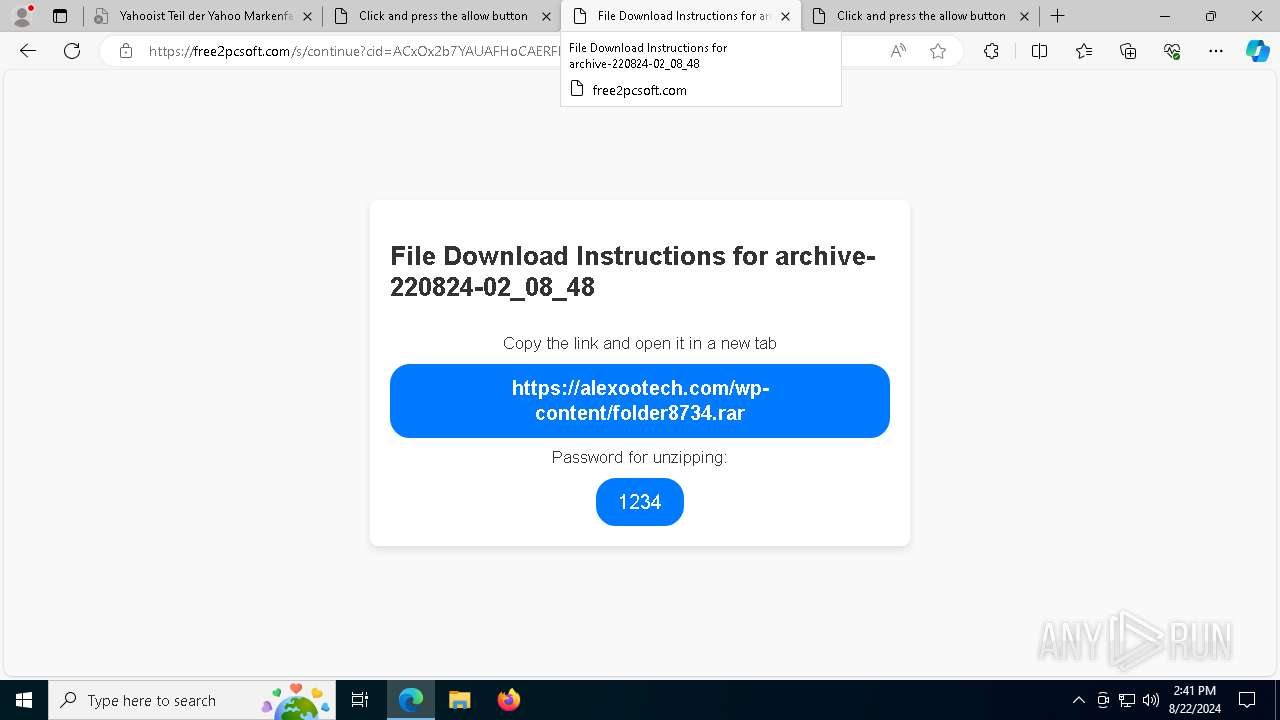Image resolution: width=1280 pixels, height=720 pixels.
Task: Click the File Download Instructions heading text
Action: tap(633, 271)
